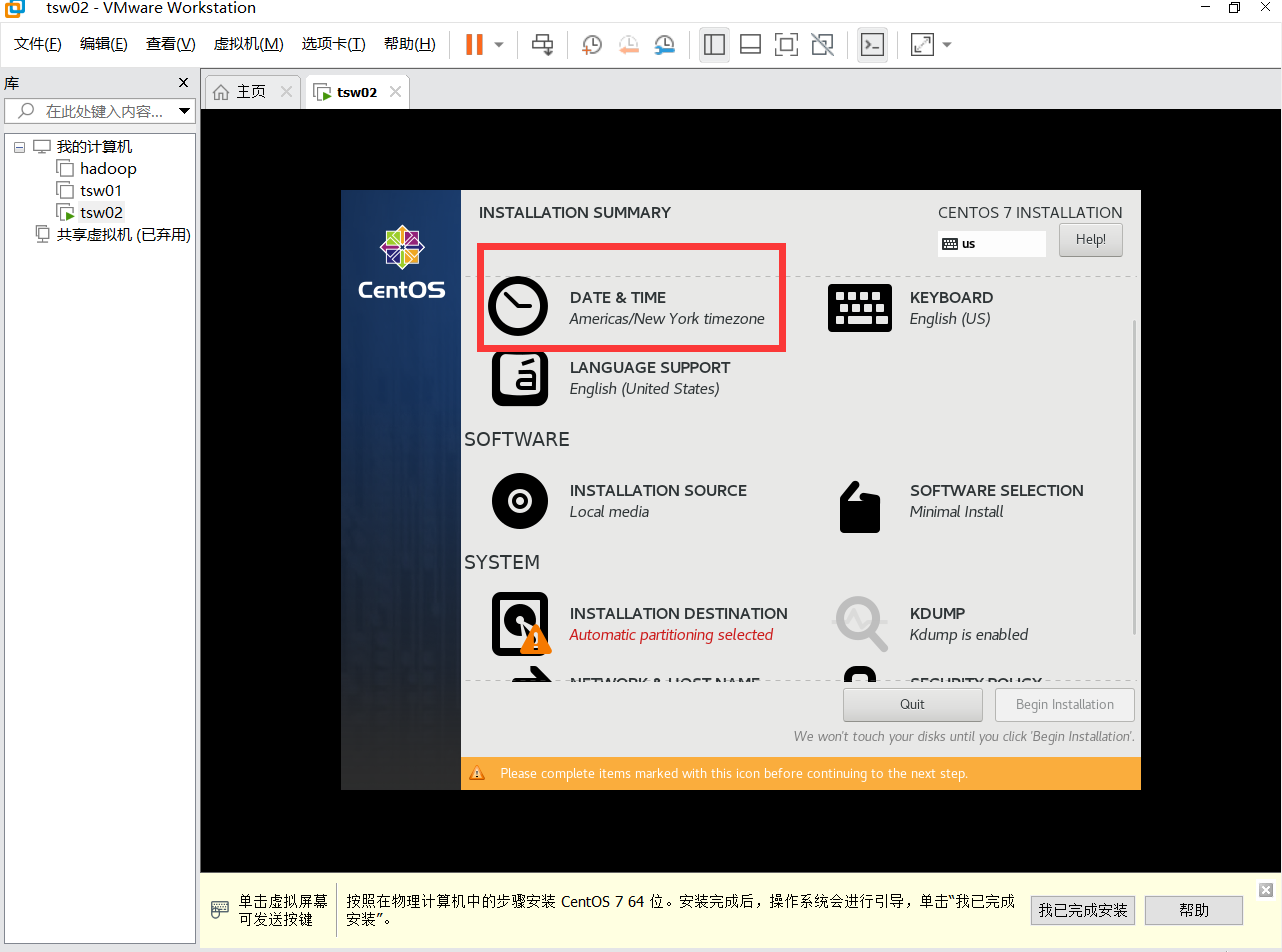Screen dimensions: 1282x952
Task: Open the snapshot manager wrench-clock icon
Action: coord(665,44)
